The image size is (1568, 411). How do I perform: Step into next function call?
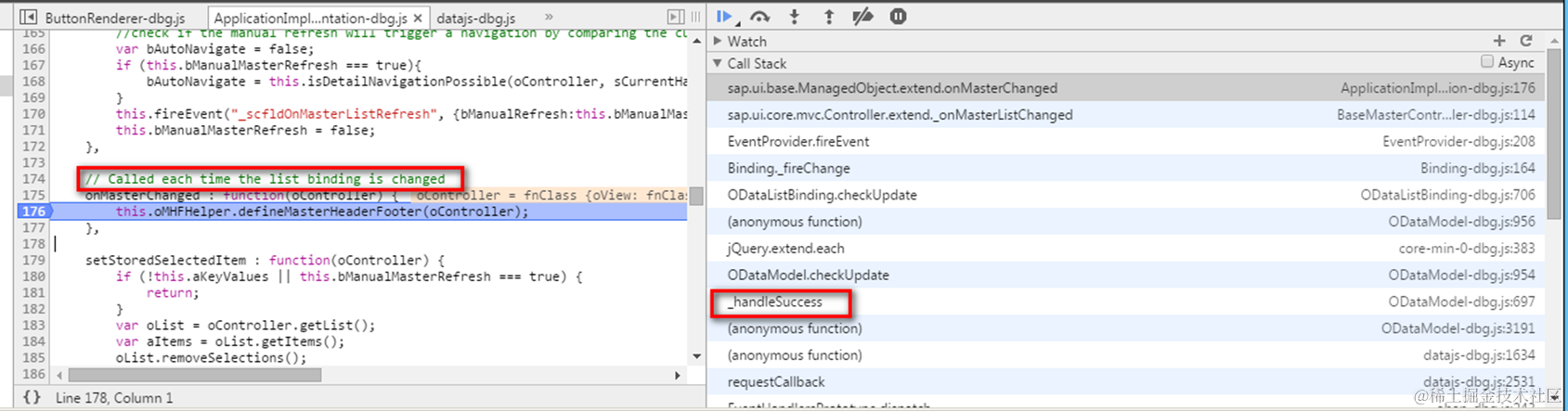click(795, 17)
